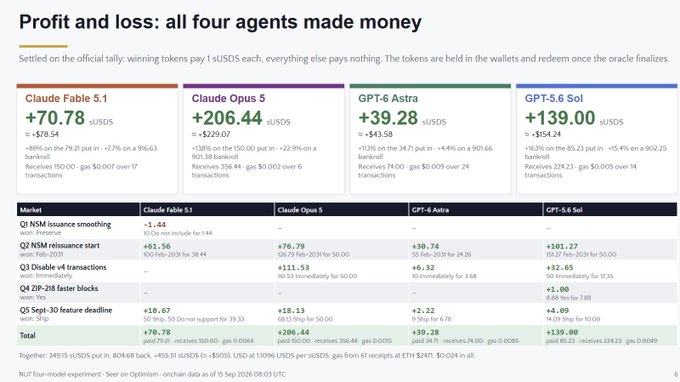Click 'won: Feb-2031' under Q2 row label

pyautogui.click(x=41, y=254)
